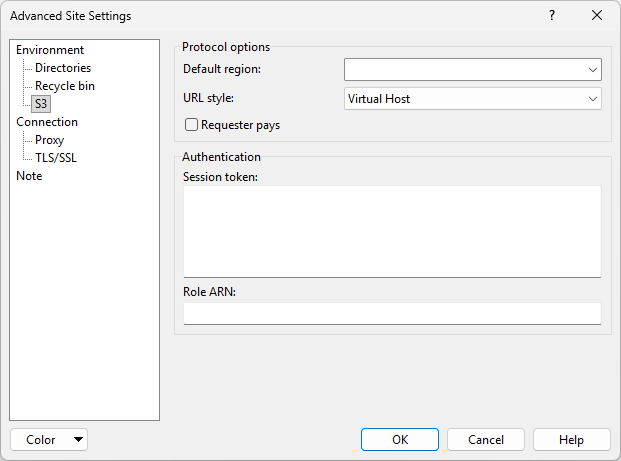Select the S3 item in tree
Viewport: 621px width, 461px height.
coord(41,104)
